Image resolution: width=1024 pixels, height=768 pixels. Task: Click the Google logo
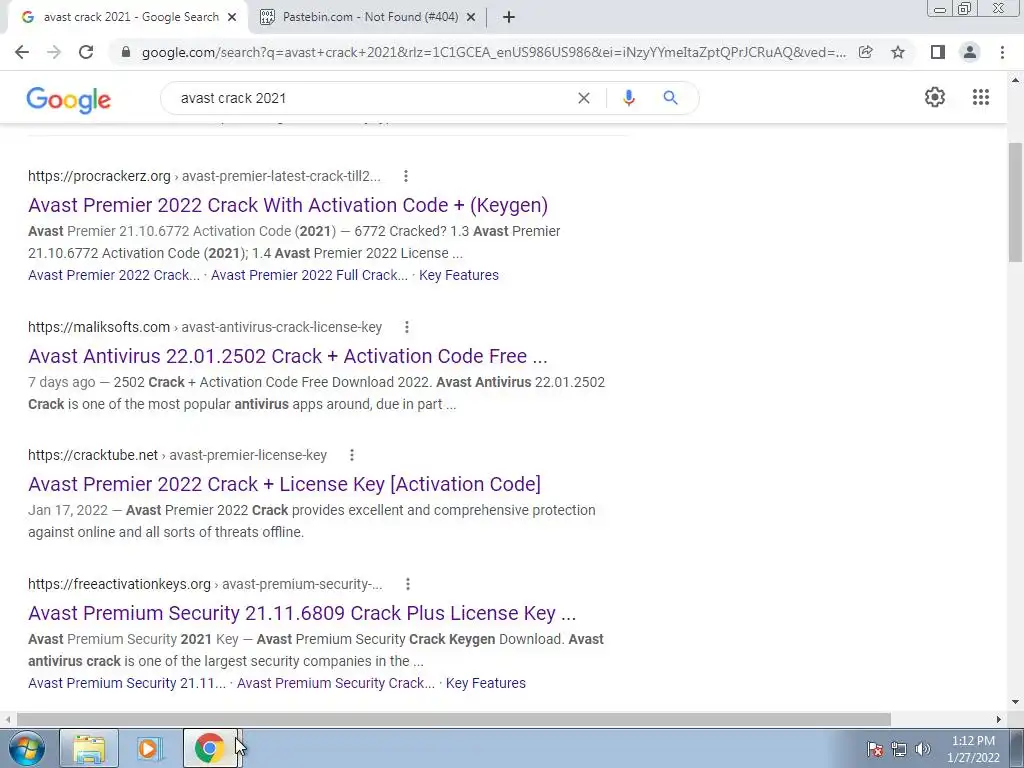click(69, 100)
